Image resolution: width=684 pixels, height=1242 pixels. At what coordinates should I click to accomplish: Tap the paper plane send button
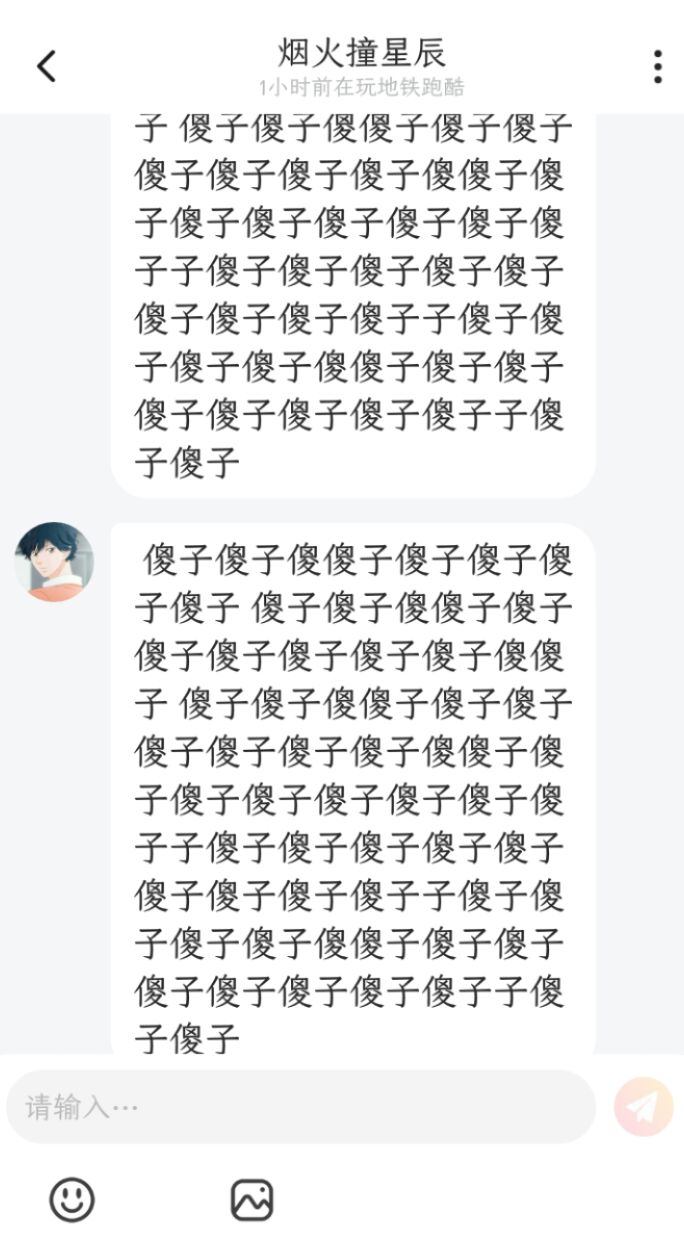(644, 1107)
